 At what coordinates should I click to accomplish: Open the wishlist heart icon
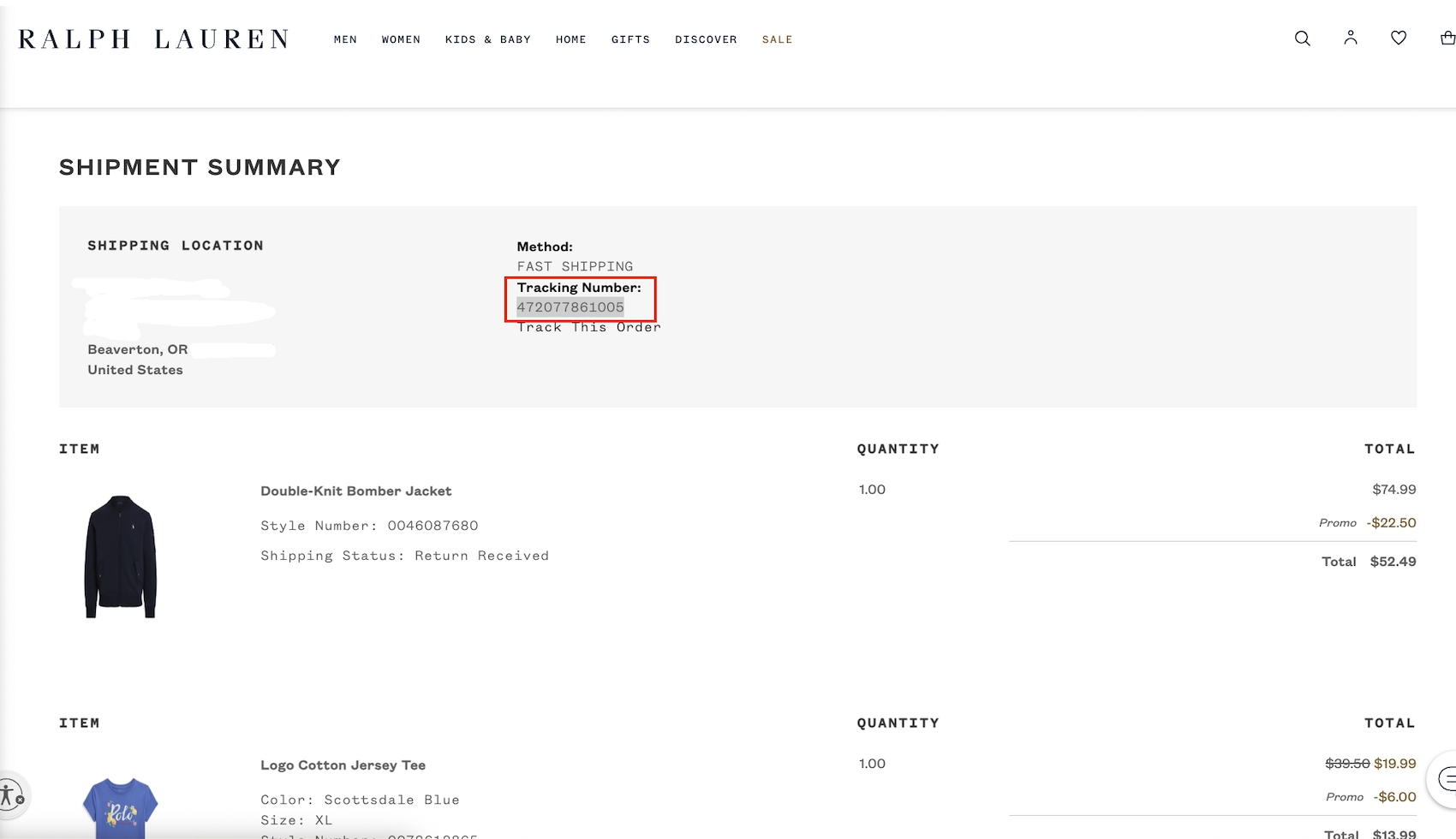(x=1399, y=38)
